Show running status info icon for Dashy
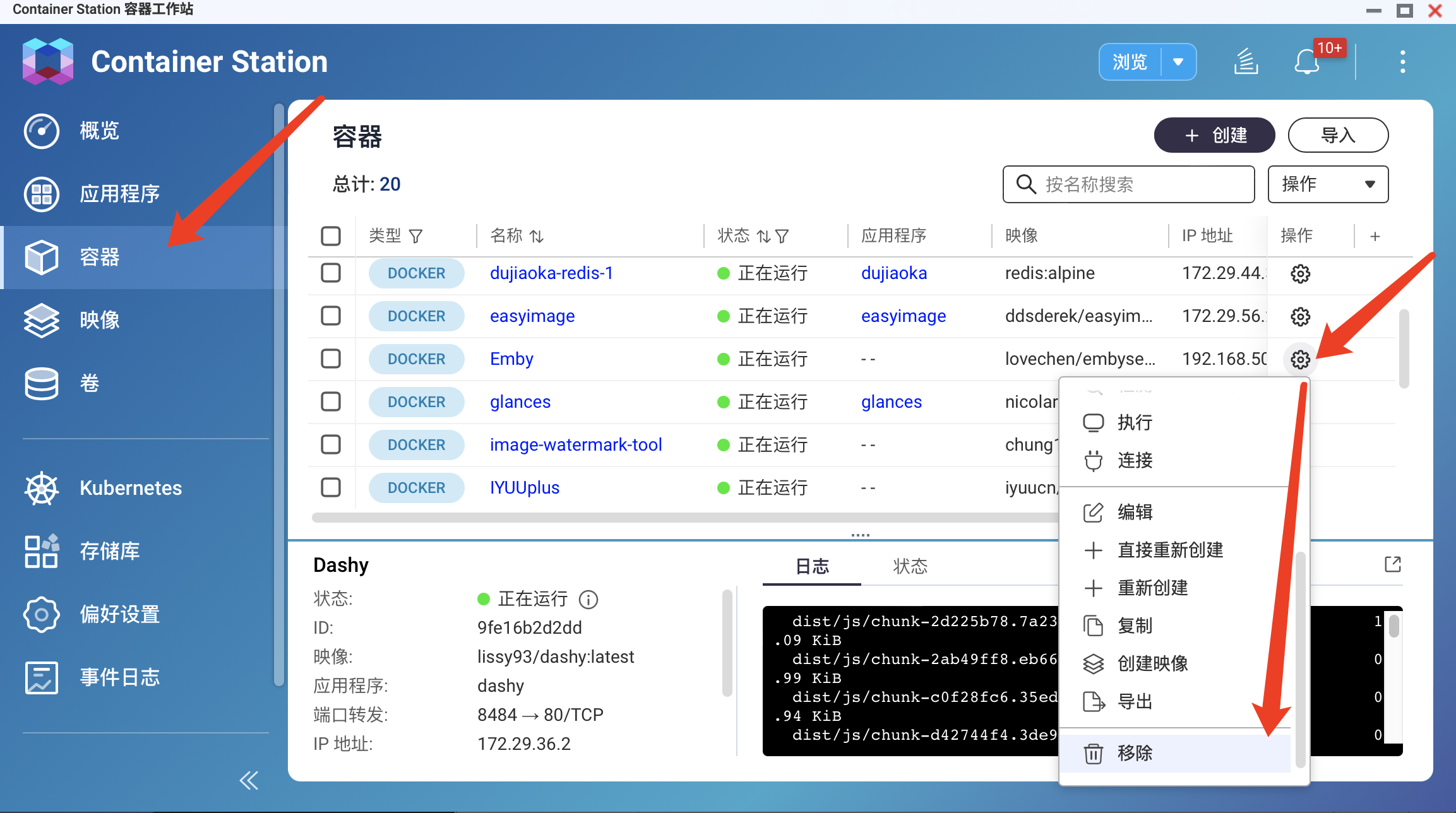 (x=588, y=599)
